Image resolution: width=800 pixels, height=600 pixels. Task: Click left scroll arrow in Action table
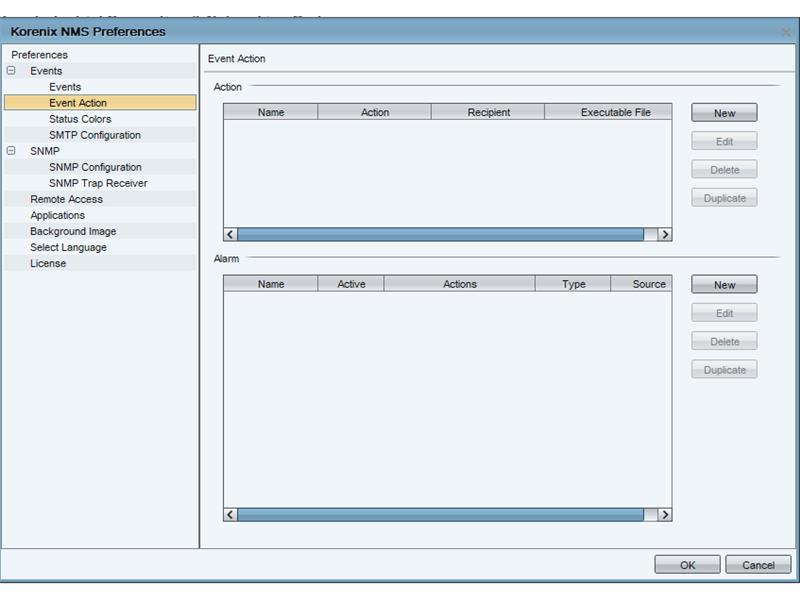(230, 234)
